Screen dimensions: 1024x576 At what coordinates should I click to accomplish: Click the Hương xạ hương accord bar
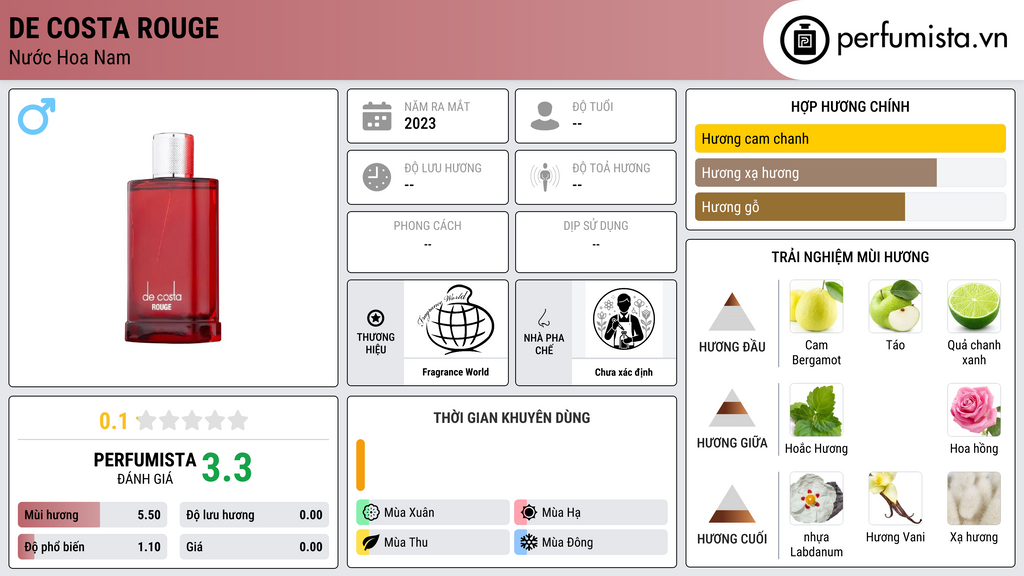pos(850,173)
